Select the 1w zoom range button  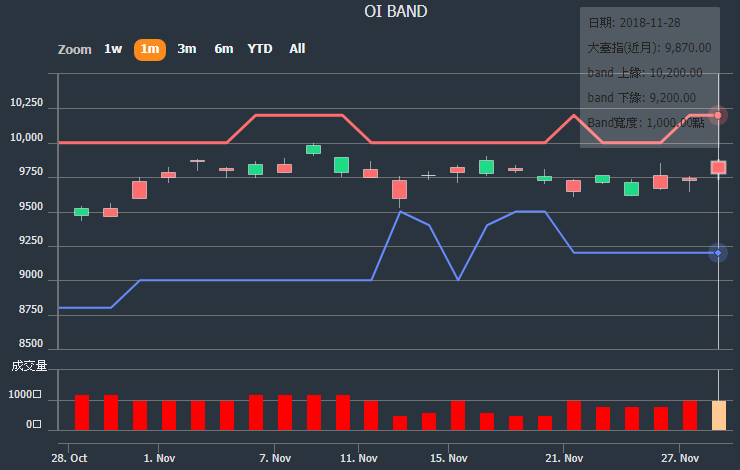[113, 49]
